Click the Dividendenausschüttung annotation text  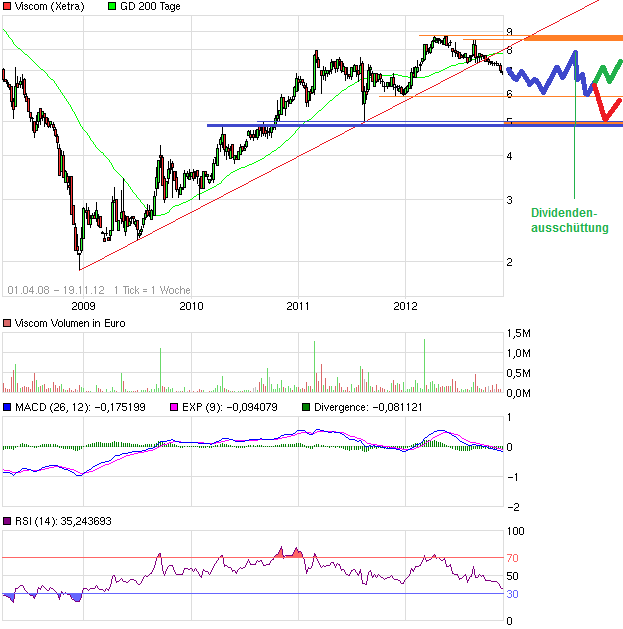point(569,220)
